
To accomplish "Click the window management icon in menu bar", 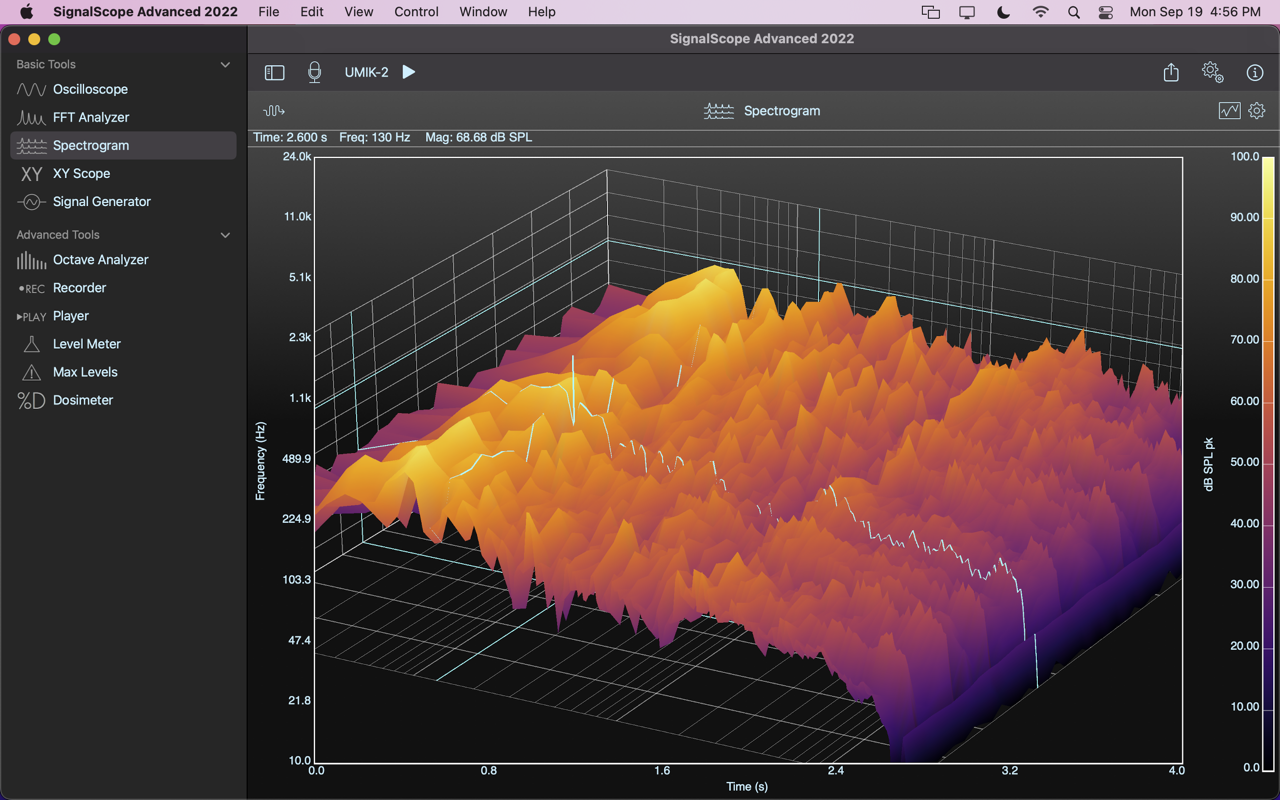I will point(930,12).
